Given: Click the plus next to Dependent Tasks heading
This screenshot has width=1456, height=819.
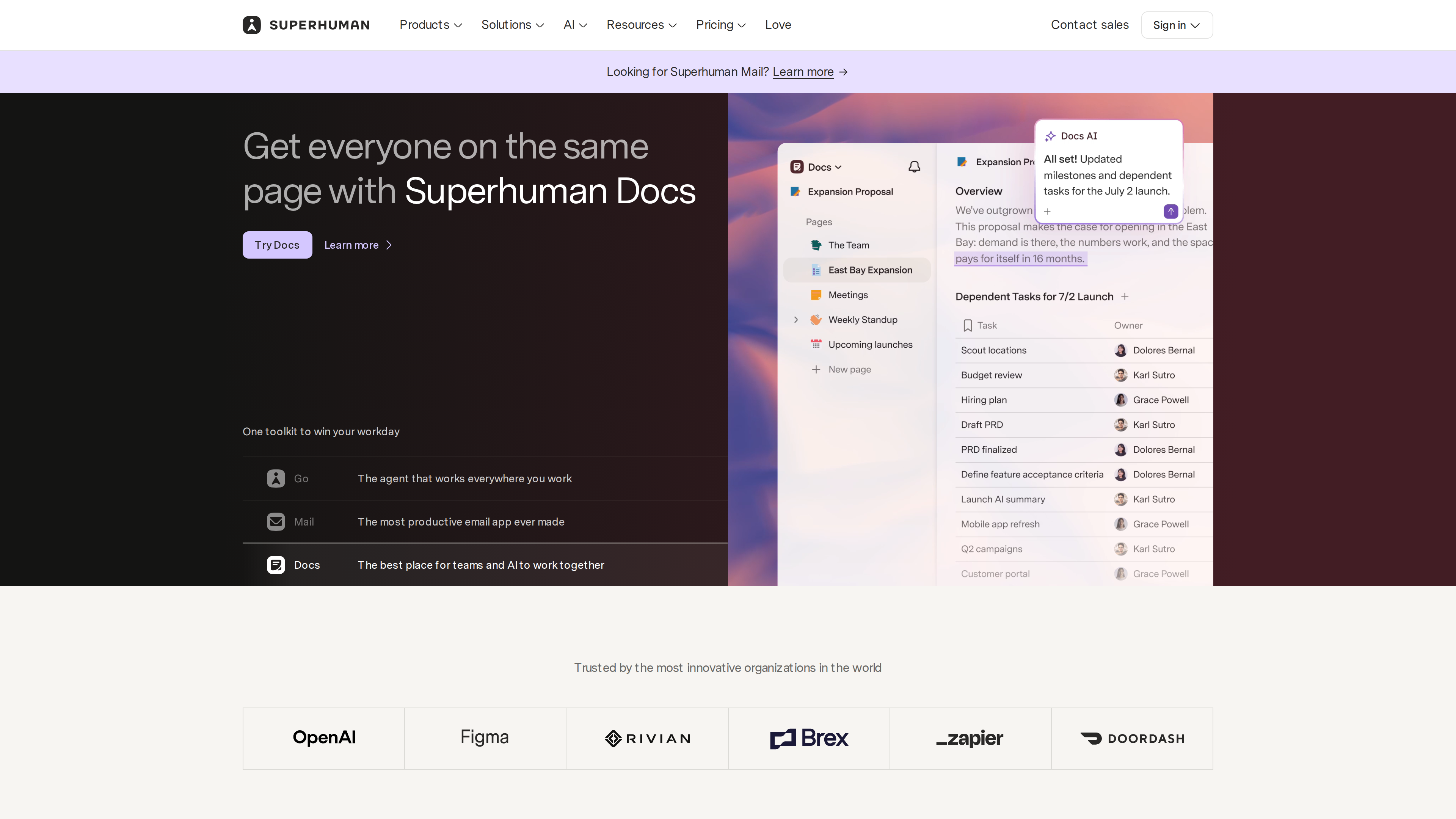Looking at the screenshot, I should [1125, 296].
